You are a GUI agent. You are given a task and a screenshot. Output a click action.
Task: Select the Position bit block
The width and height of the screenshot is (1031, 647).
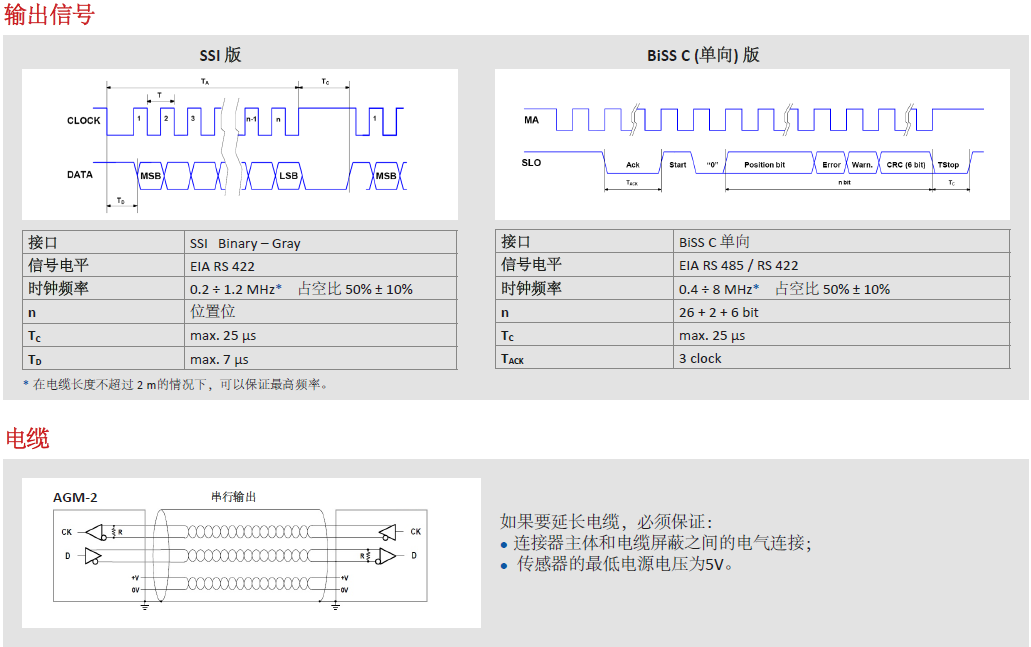(764, 164)
